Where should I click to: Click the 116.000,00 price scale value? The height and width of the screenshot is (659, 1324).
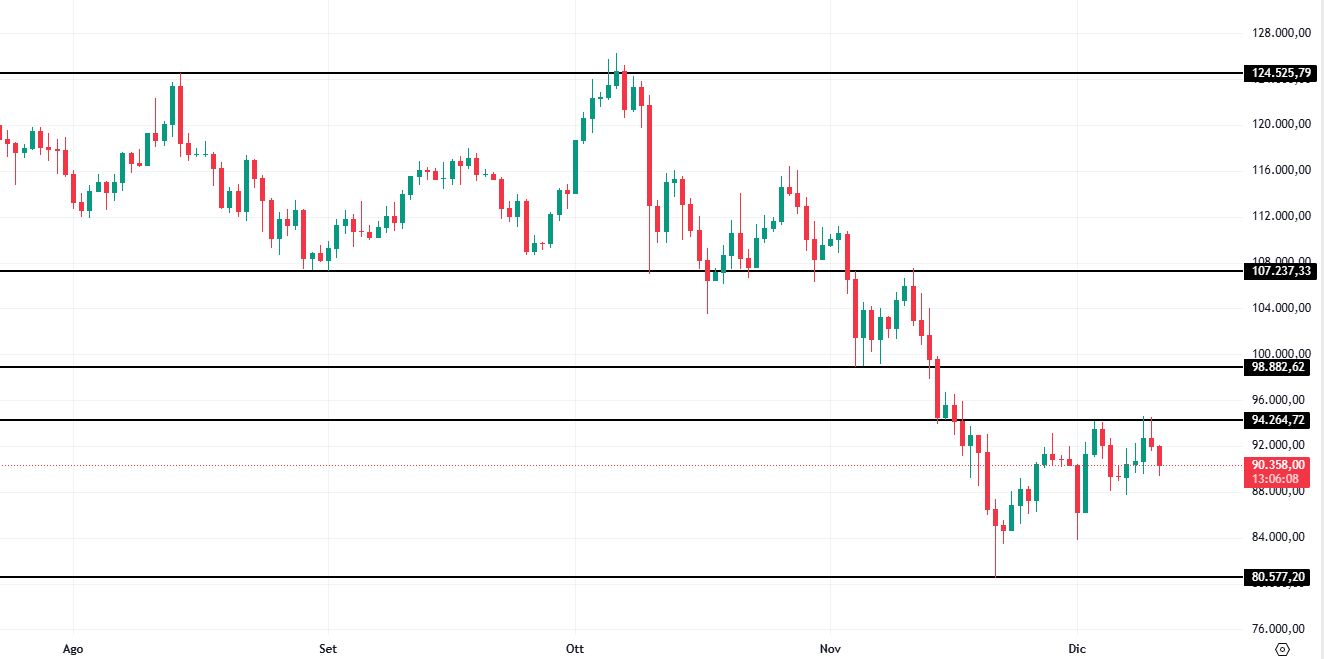(1280, 170)
